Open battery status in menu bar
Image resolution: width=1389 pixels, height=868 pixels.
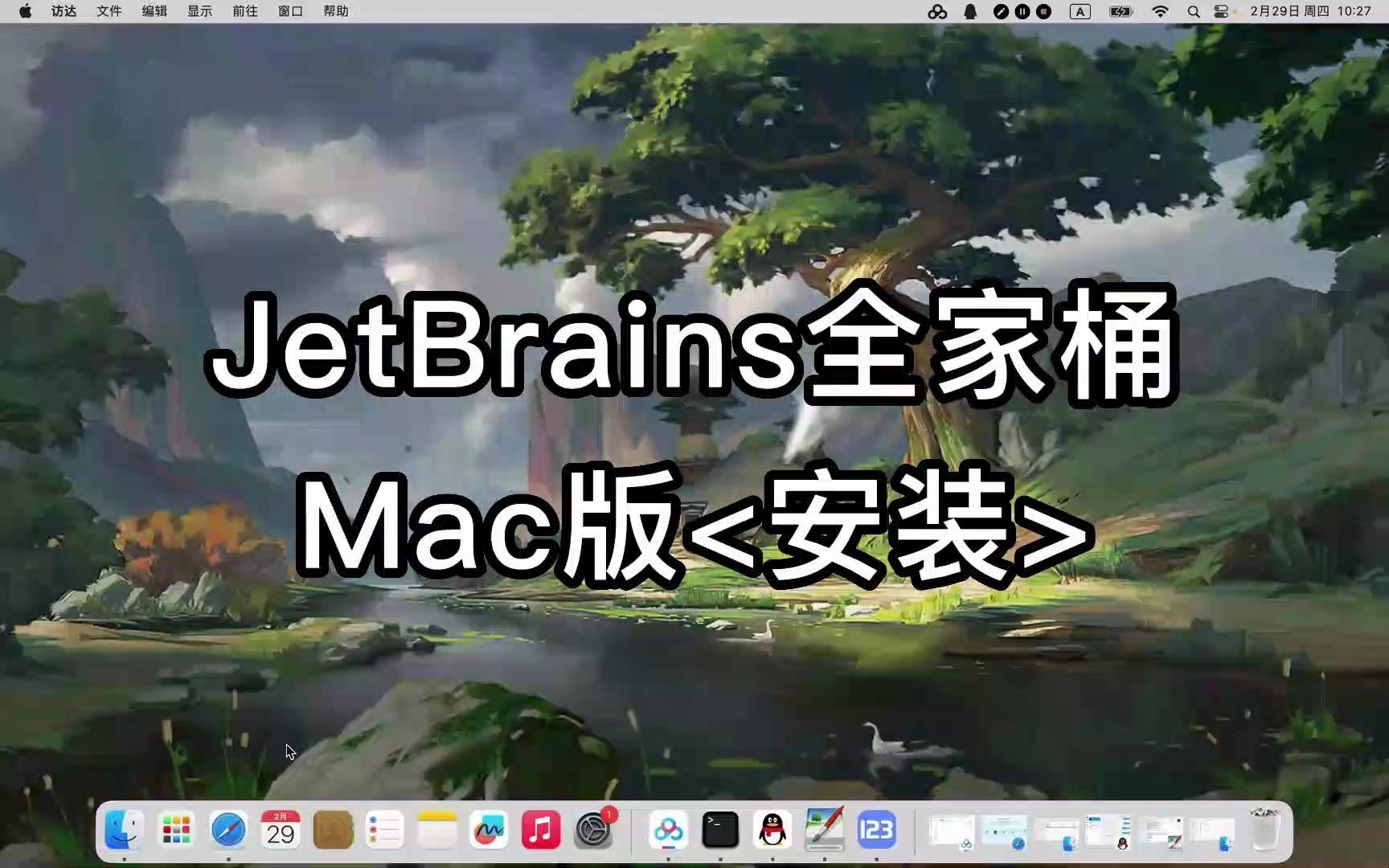pyautogui.click(x=1121, y=11)
